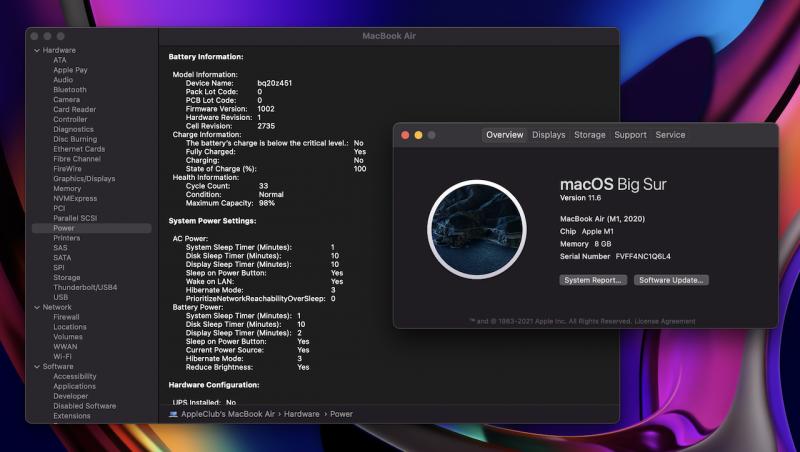This screenshot has height=452, width=800.
Task: Open NVMExpress entry
Action: (x=75, y=198)
